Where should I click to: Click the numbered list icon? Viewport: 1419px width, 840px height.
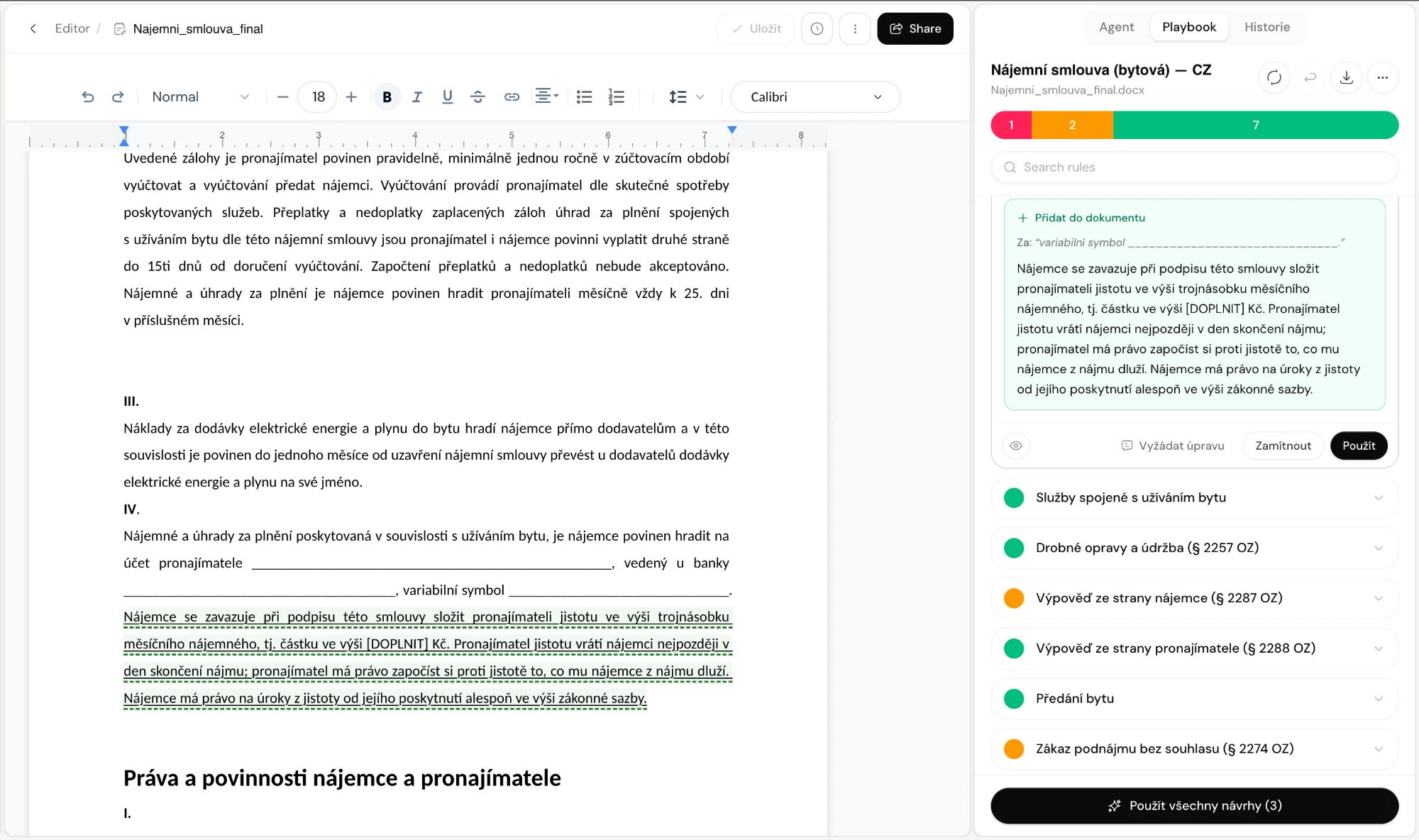pyautogui.click(x=617, y=97)
